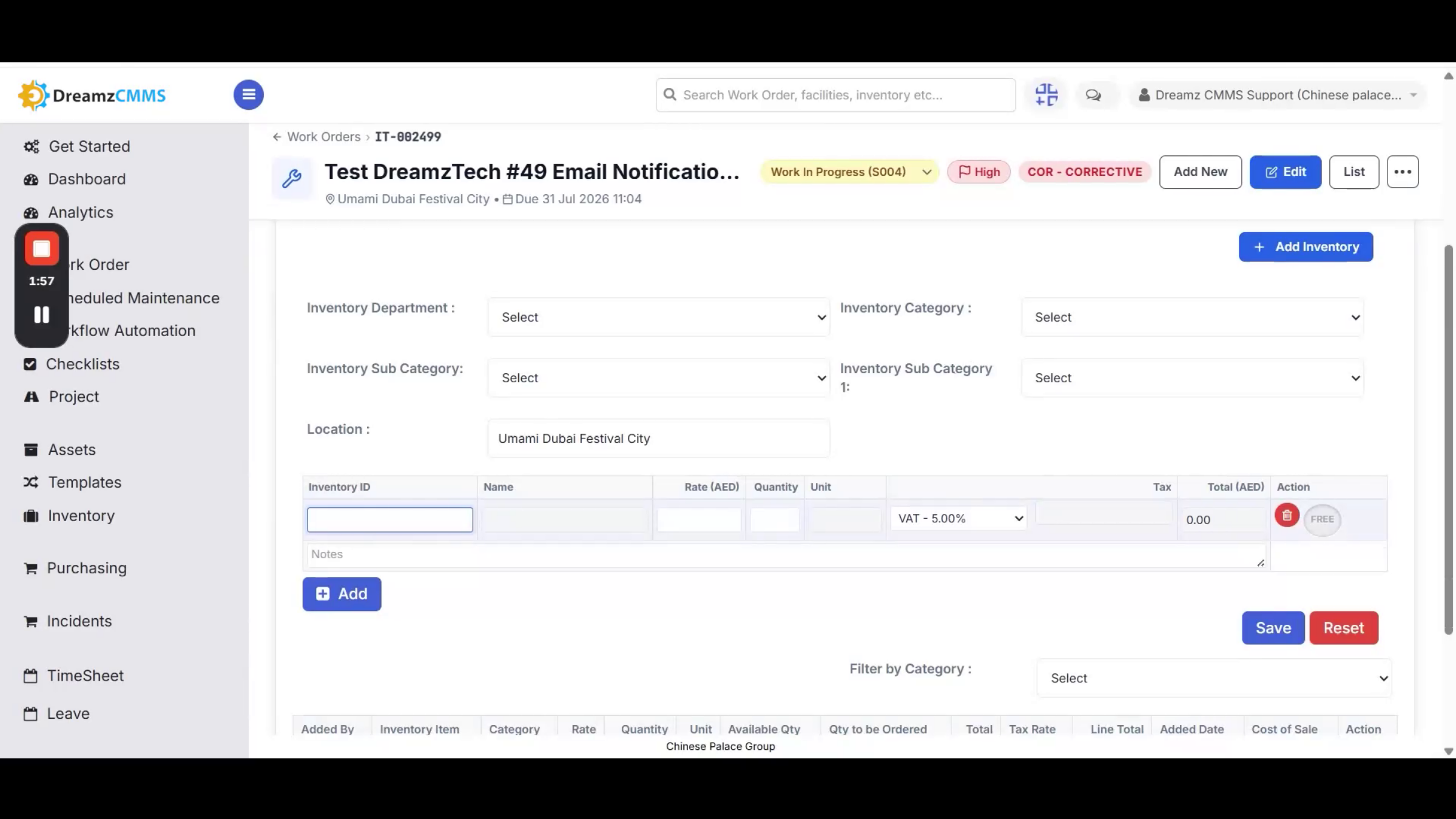Focus the Inventory ID input field

point(390,520)
